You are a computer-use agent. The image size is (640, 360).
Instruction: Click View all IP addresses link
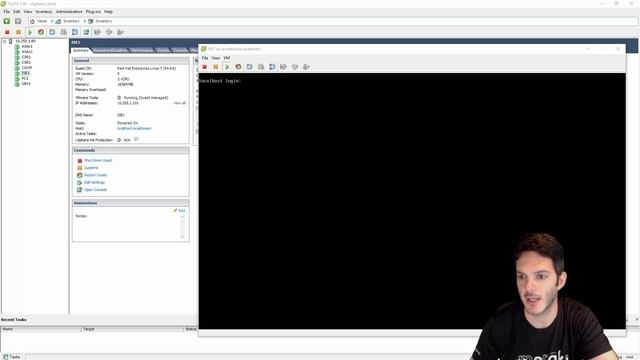[x=180, y=103]
